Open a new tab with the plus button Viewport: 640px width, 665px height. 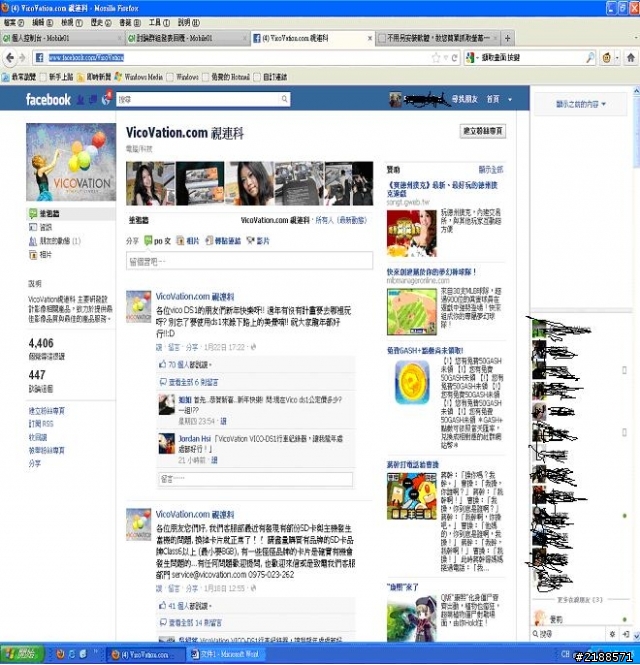tap(507, 38)
